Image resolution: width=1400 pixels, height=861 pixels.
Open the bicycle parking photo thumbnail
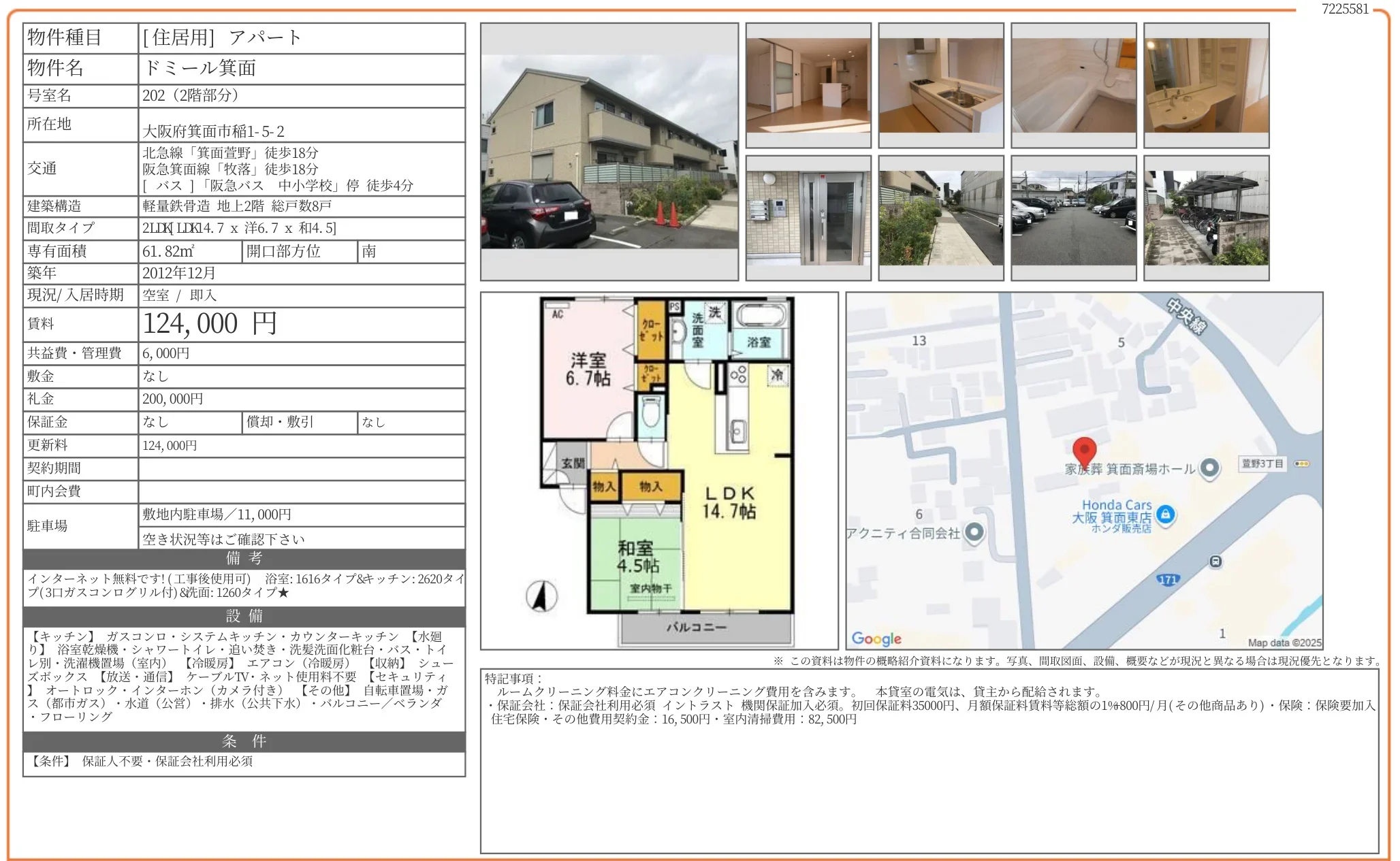(1206, 218)
